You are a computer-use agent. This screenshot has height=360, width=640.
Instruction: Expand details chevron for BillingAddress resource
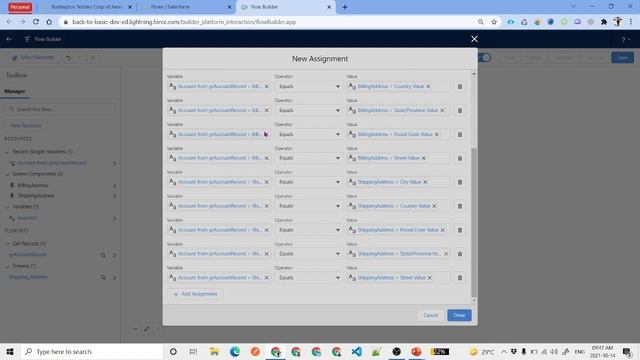coord(115,186)
